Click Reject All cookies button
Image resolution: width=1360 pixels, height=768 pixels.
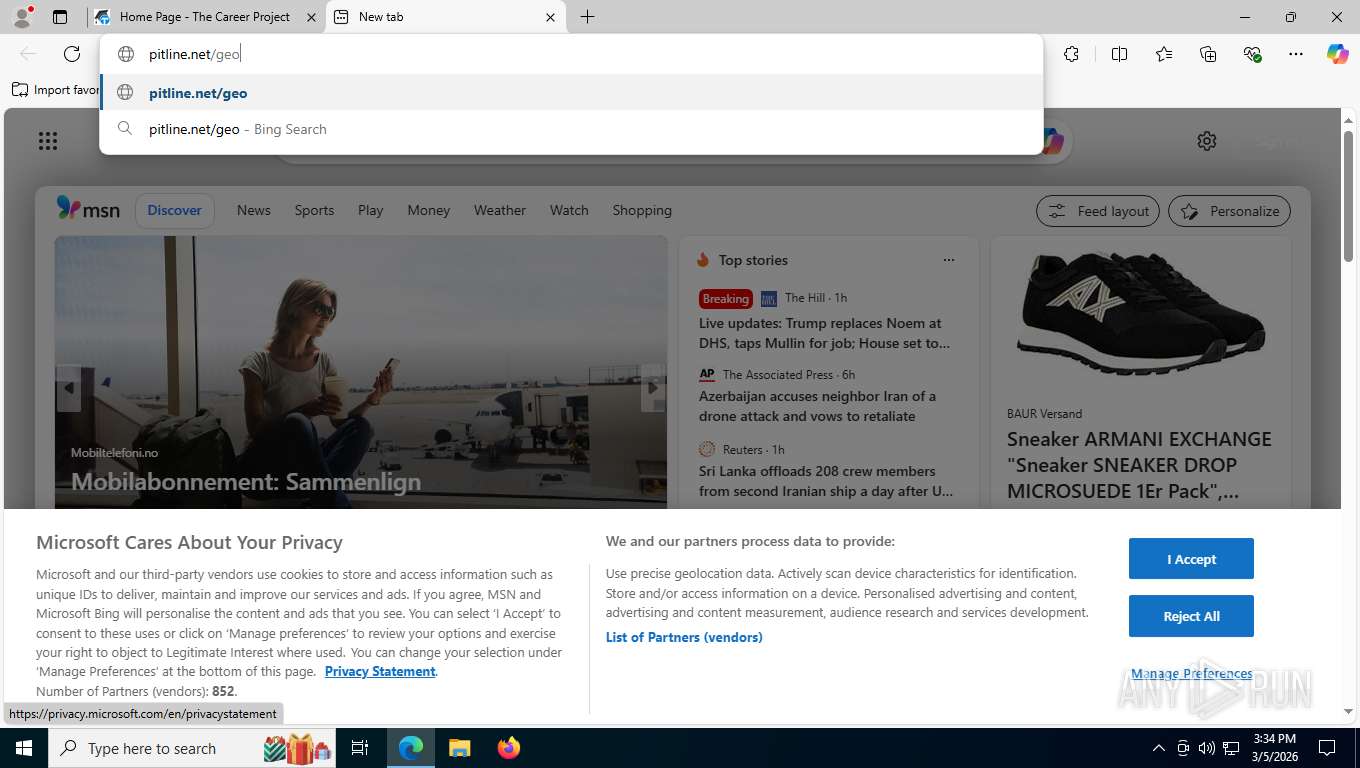1191,616
